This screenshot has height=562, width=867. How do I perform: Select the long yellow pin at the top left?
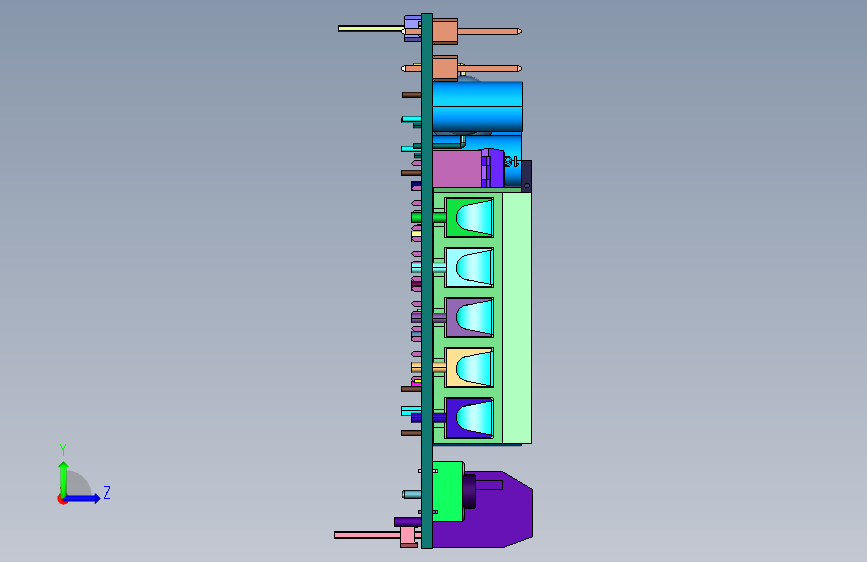371,28
